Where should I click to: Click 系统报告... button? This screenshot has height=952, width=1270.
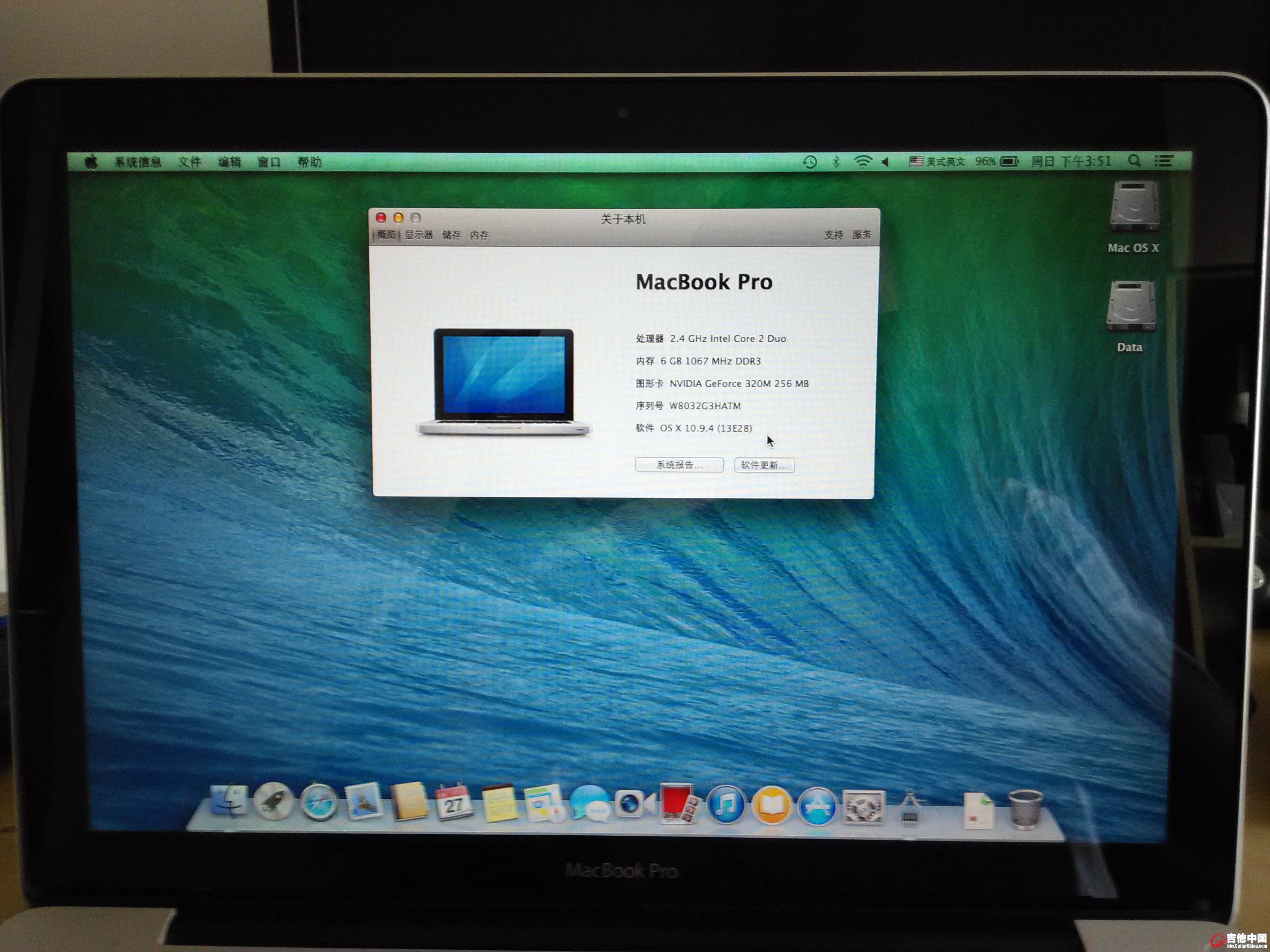pos(679,465)
